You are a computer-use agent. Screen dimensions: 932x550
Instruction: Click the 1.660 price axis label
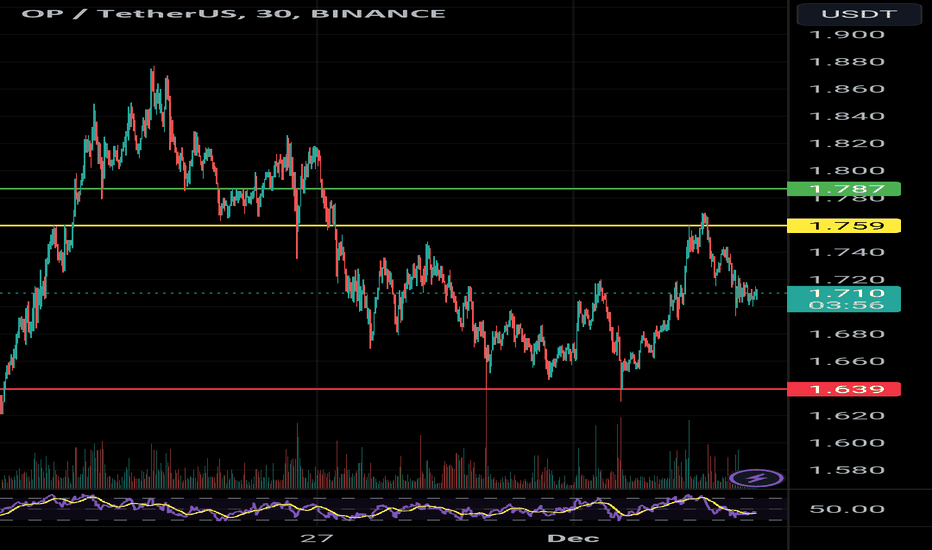[847, 362]
